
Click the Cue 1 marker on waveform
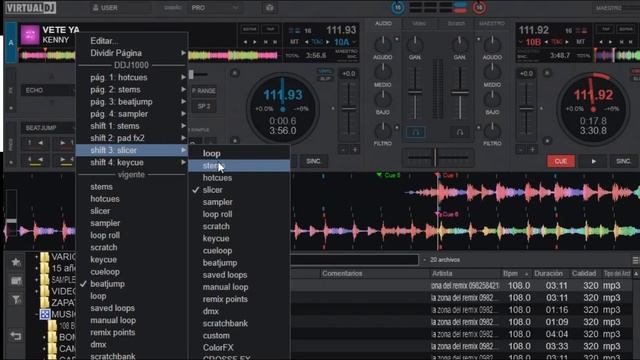click(448, 176)
